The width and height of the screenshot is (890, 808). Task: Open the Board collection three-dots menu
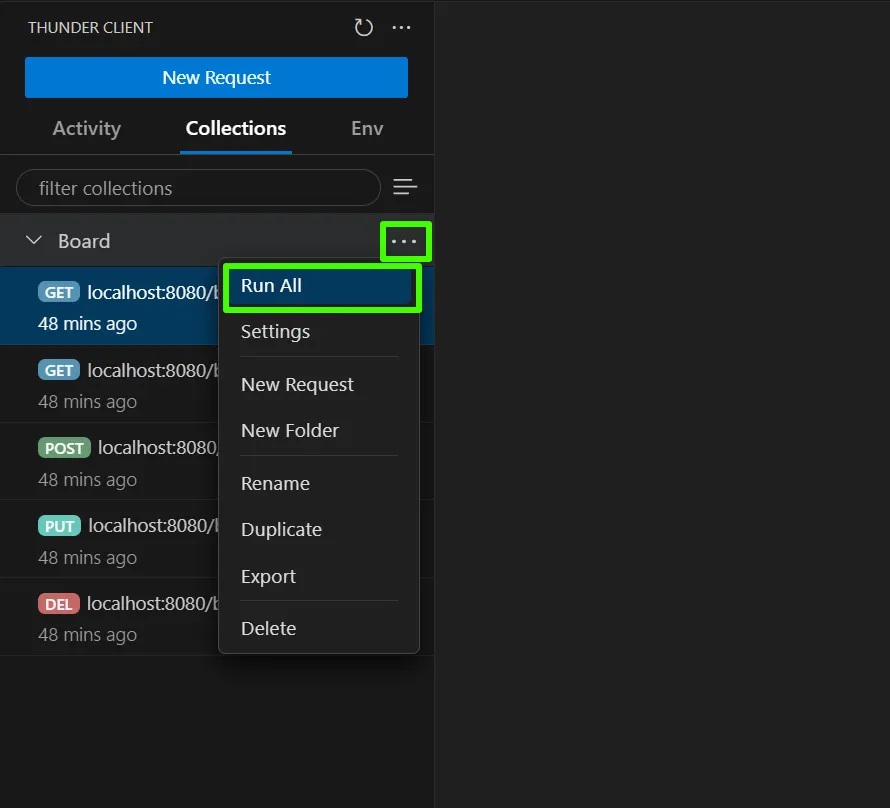404,241
